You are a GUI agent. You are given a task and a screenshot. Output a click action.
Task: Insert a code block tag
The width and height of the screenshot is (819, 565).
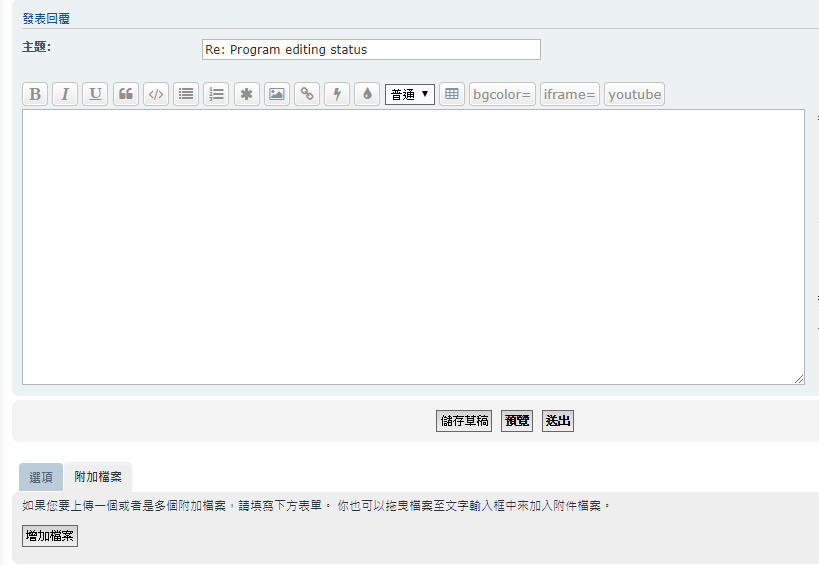[156, 94]
